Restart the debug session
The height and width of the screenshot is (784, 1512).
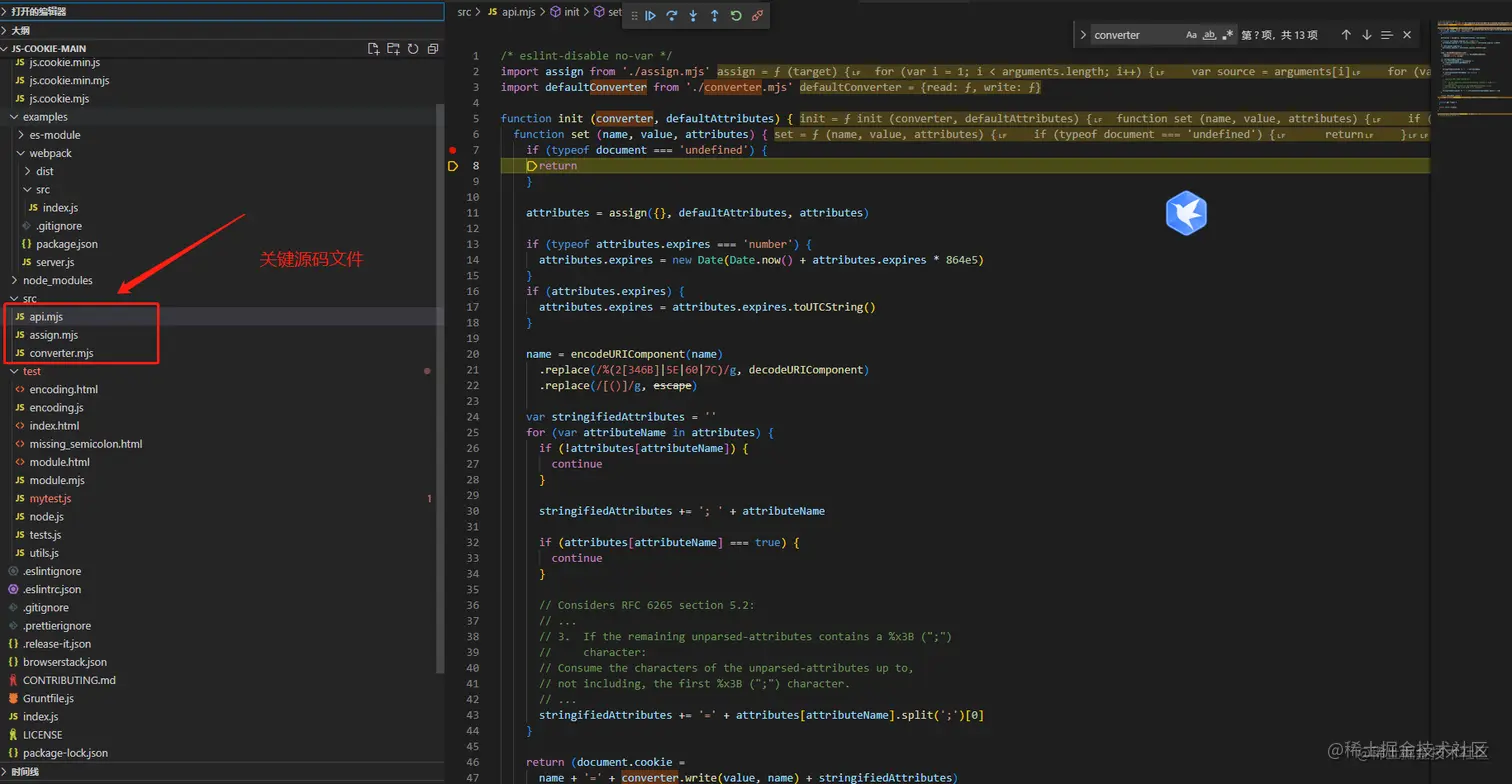coord(736,15)
